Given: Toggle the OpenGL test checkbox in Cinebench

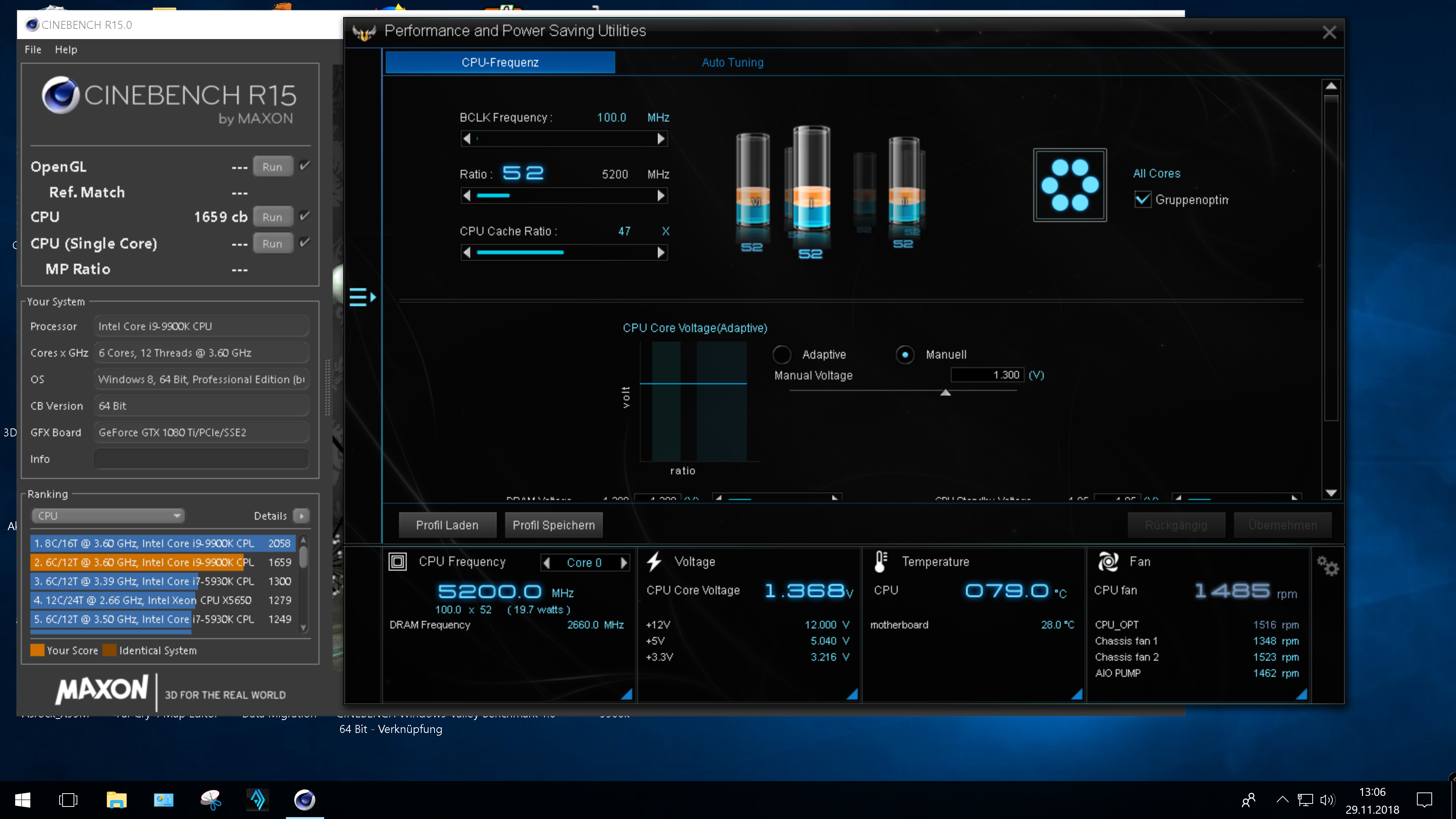Looking at the screenshot, I should 304,166.
